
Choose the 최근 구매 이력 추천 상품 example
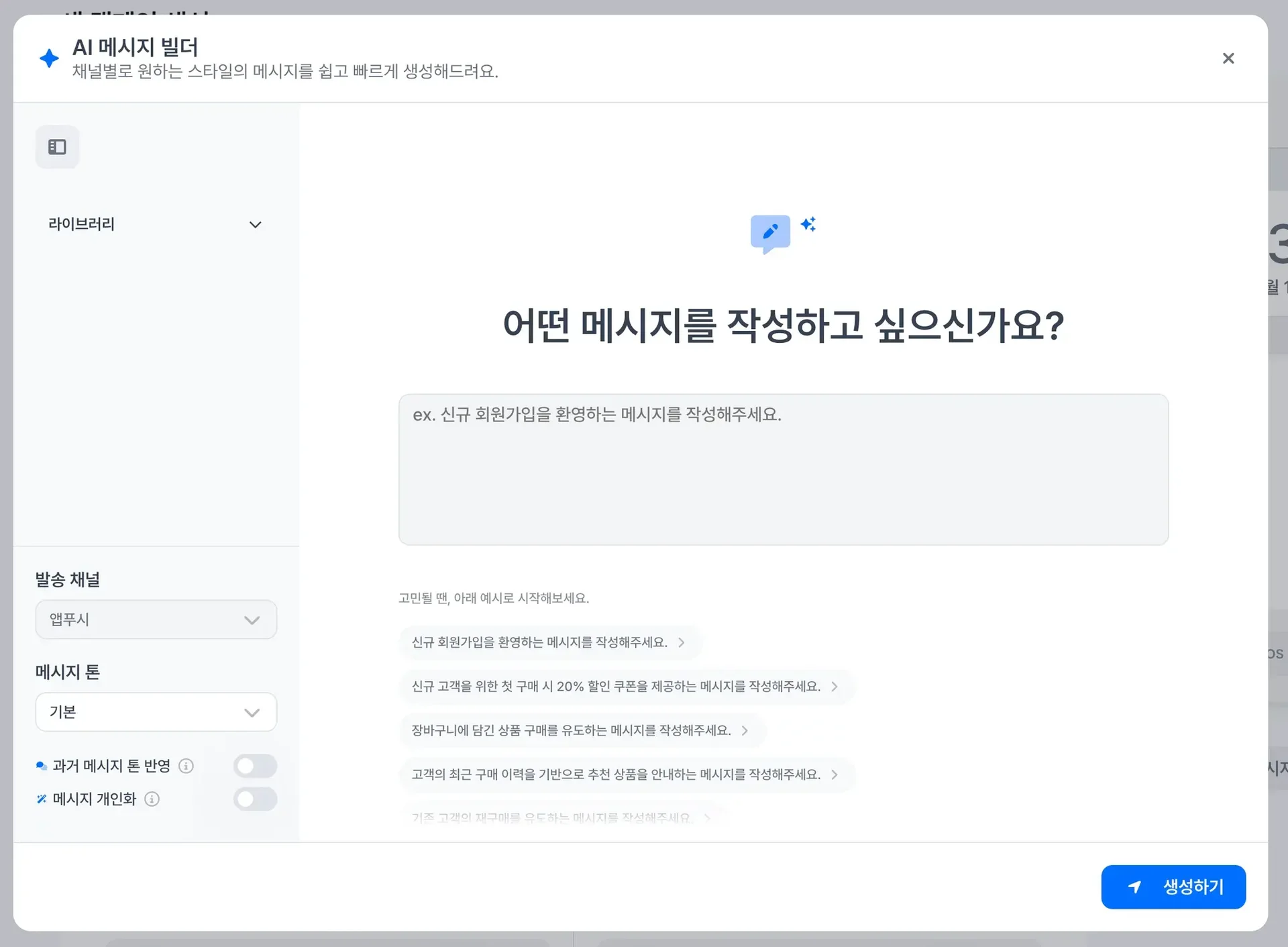pyautogui.click(x=616, y=775)
